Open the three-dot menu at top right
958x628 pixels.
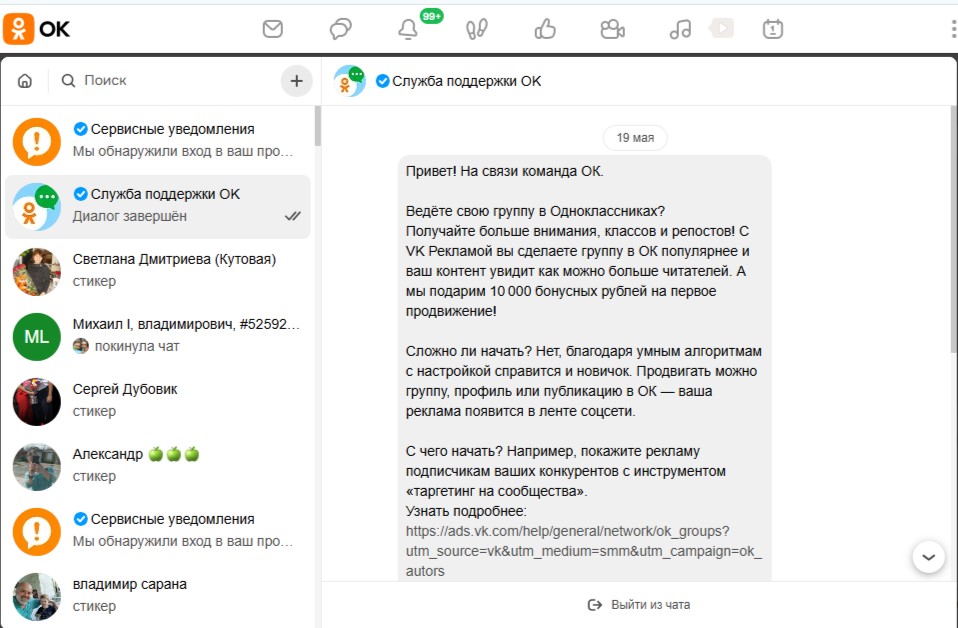pyautogui.click(x=954, y=29)
